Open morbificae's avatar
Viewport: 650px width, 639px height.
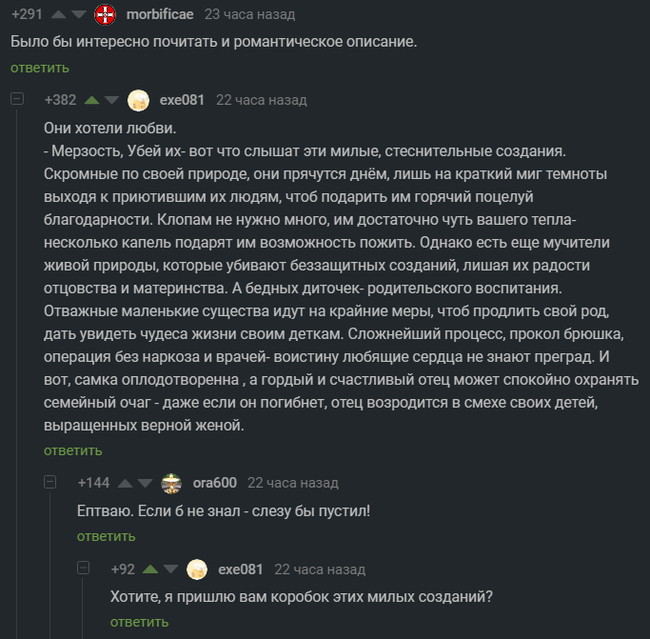tap(104, 15)
